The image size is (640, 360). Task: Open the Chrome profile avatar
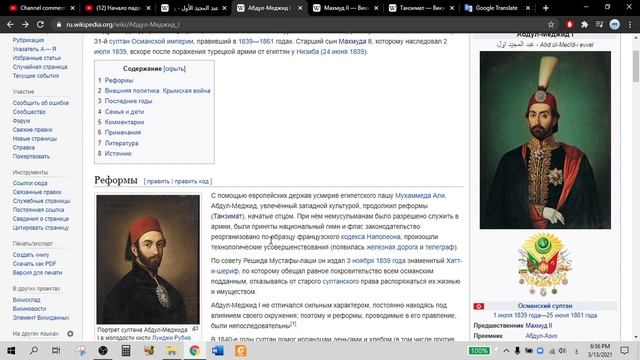click(614, 24)
